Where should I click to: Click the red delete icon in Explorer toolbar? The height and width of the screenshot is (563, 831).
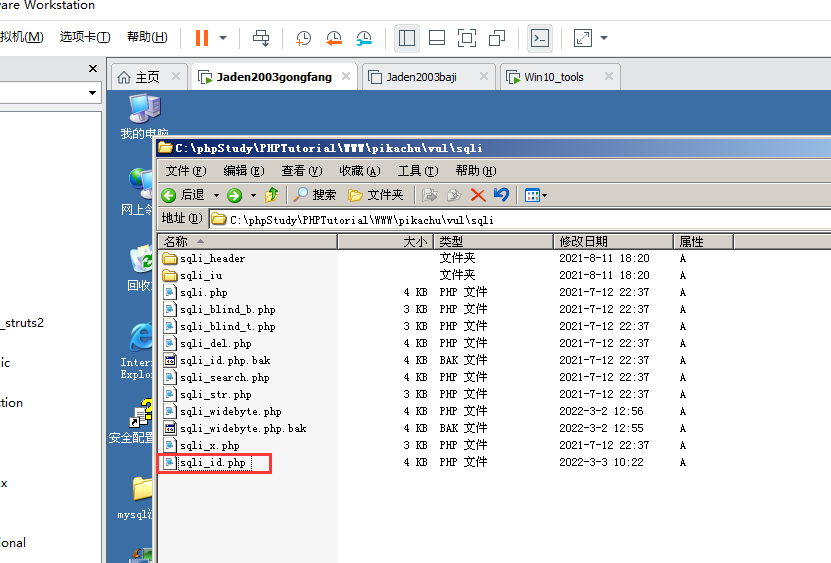(478, 195)
